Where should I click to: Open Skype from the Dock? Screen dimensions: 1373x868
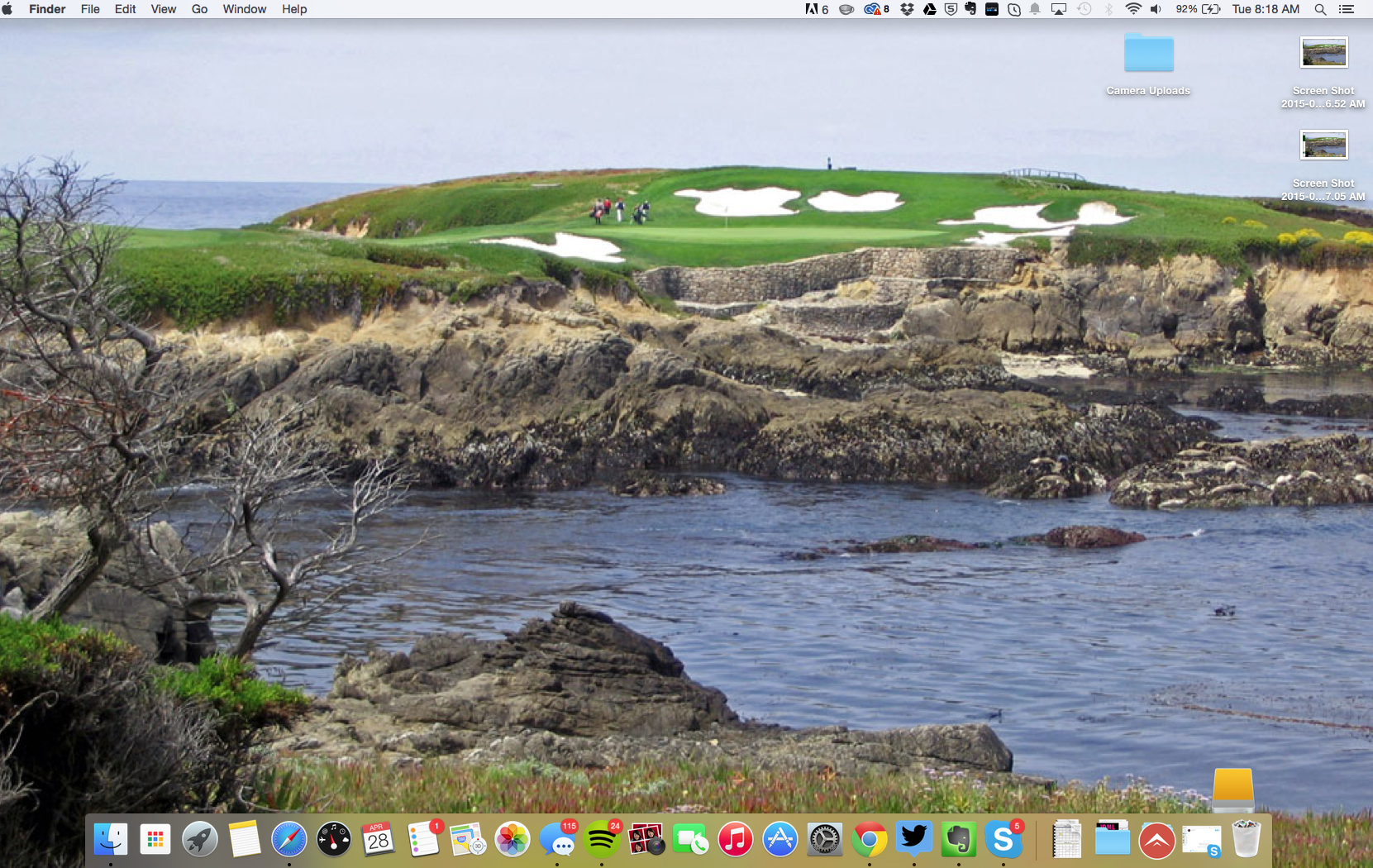1003,840
